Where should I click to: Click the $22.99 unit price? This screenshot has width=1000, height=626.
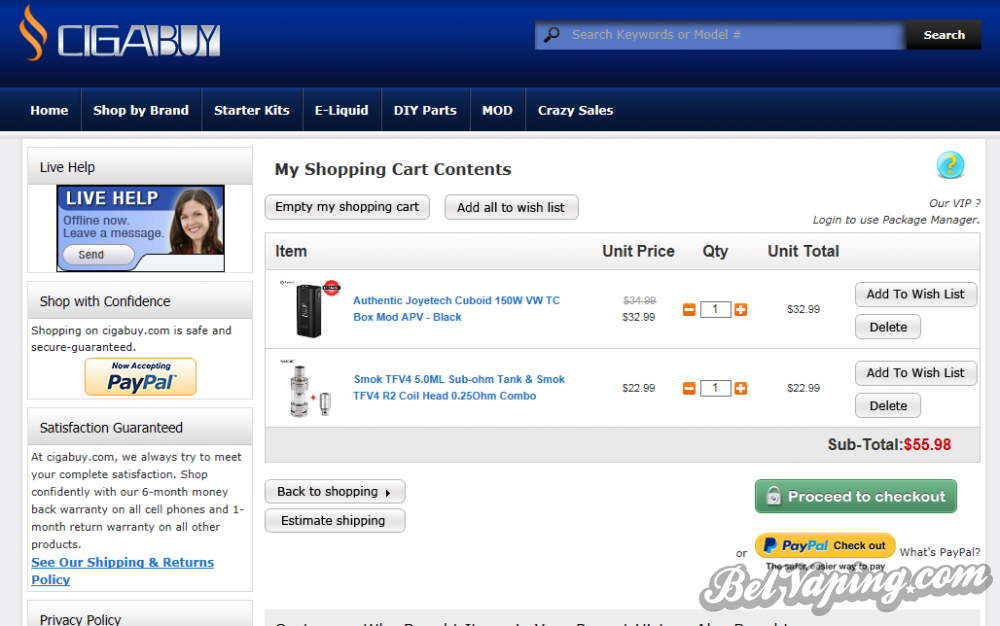pyautogui.click(x=638, y=388)
